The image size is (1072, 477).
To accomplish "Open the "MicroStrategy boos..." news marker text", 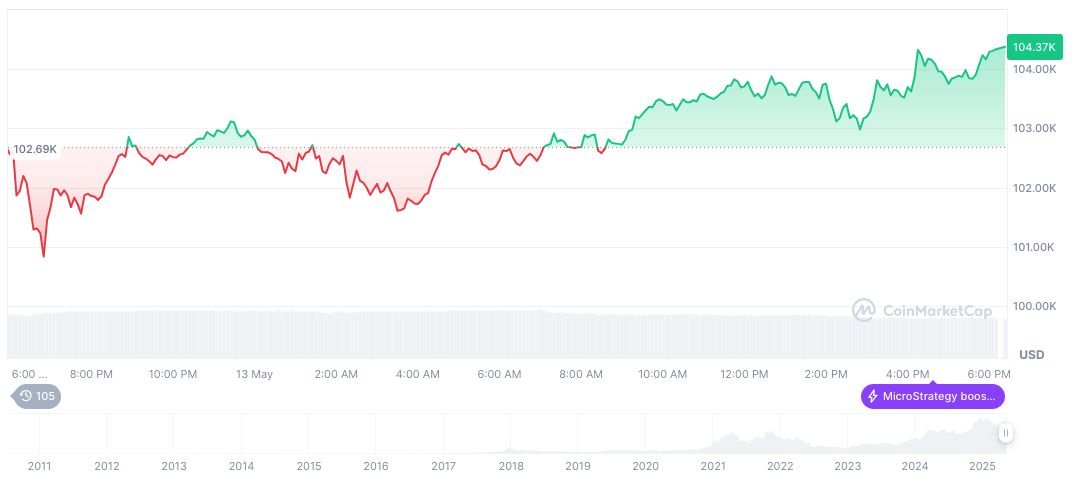I will [x=939, y=396].
